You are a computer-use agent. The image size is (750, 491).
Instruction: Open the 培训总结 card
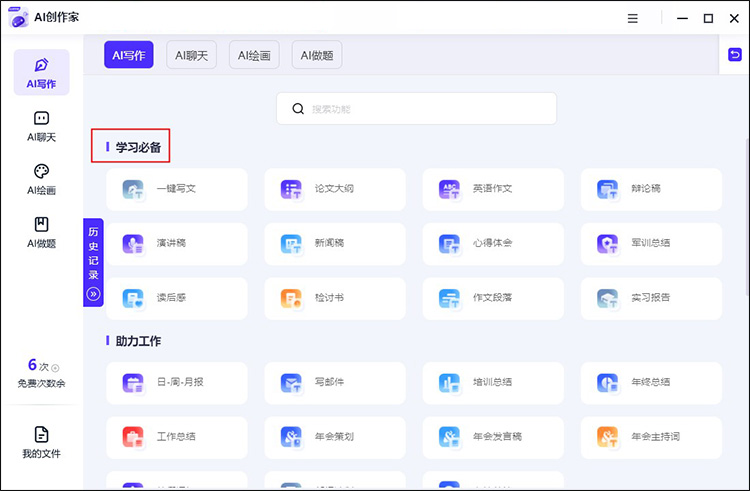click(x=493, y=383)
